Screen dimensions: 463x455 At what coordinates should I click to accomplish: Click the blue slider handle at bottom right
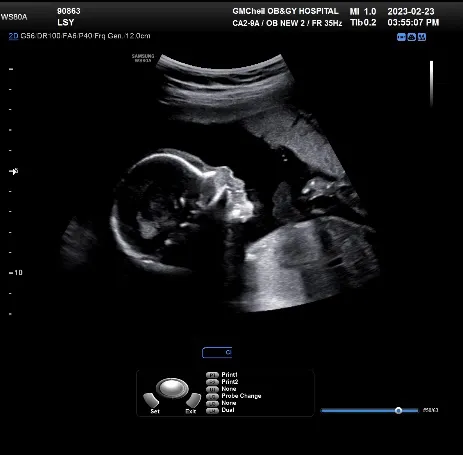[x=398, y=410]
